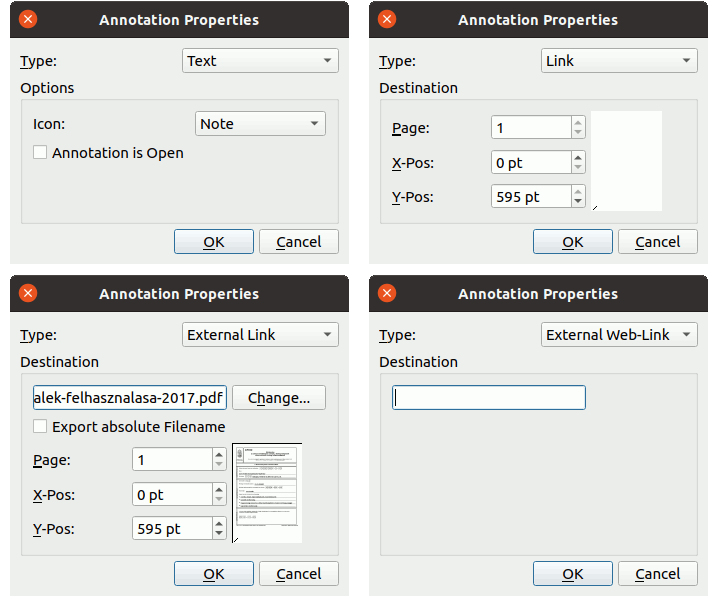Toggle the Export absolute Filename checkbox
The height and width of the screenshot is (610, 718).
point(41,427)
